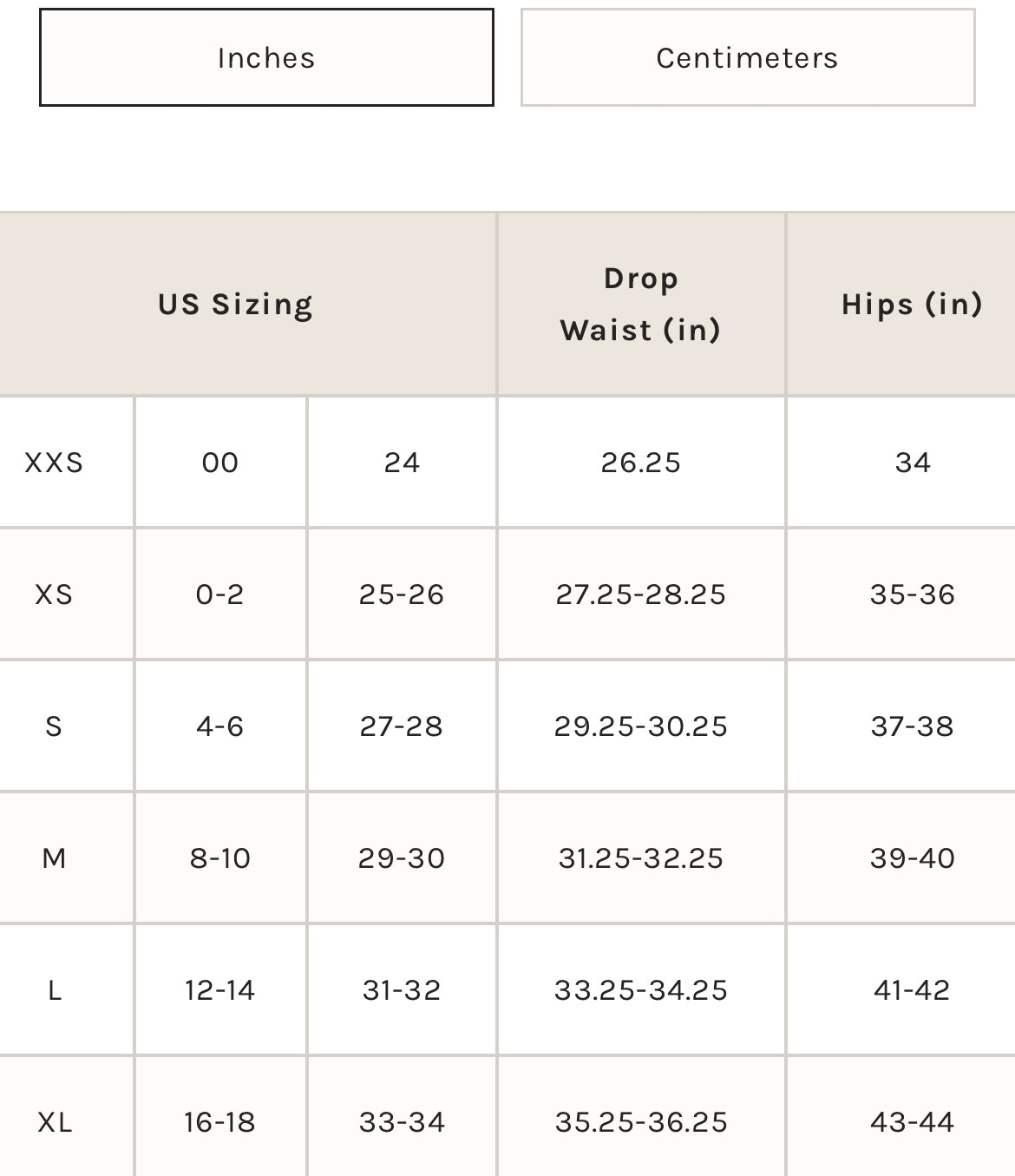Click the 26.25 drop waist cell
Viewport: 1015px width, 1176px height.
tap(640, 463)
